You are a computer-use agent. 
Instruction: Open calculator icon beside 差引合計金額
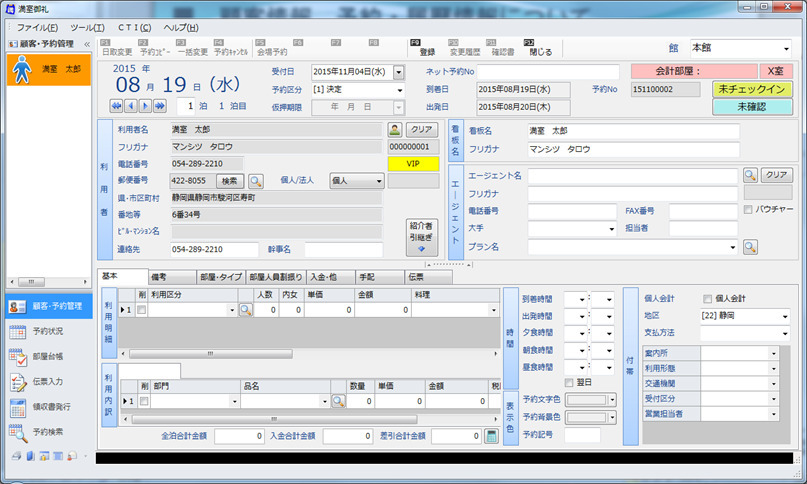point(492,436)
